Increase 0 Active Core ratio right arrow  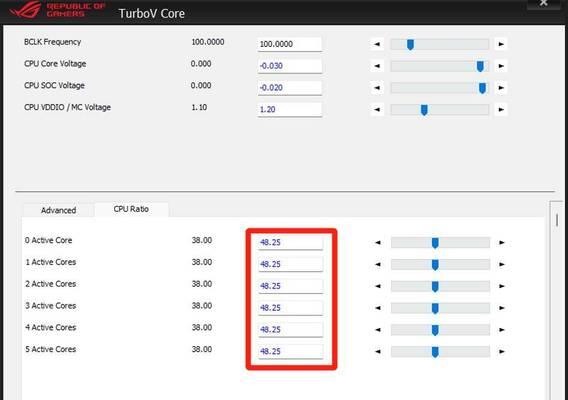point(502,242)
